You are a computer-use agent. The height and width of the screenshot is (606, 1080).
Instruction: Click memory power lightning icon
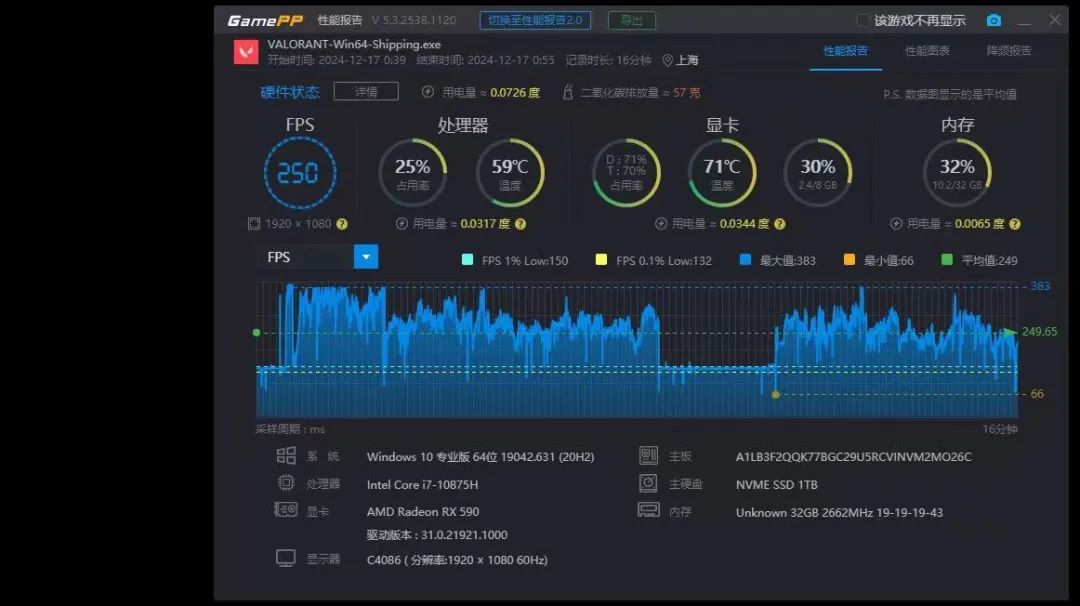pyautogui.click(x=896, y=224)
